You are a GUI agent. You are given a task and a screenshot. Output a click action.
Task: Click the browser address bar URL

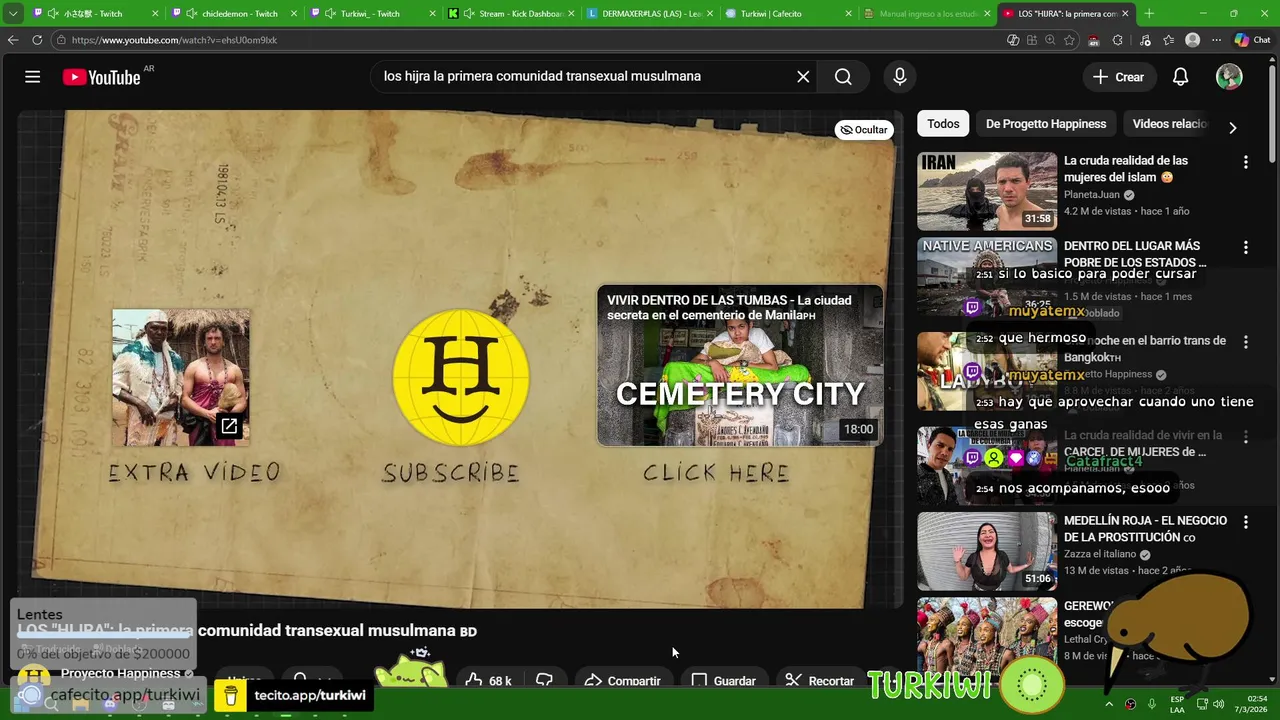pos(174,40)
